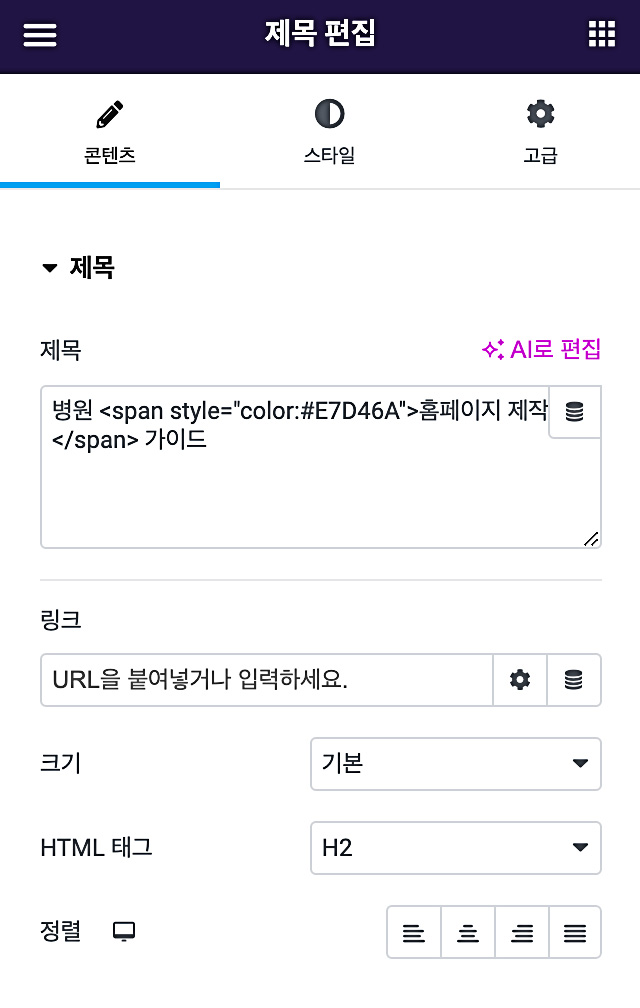Open the hamburger menu in header
The height and width of the screenshot is (1008, 640).
tap(40, 35)
